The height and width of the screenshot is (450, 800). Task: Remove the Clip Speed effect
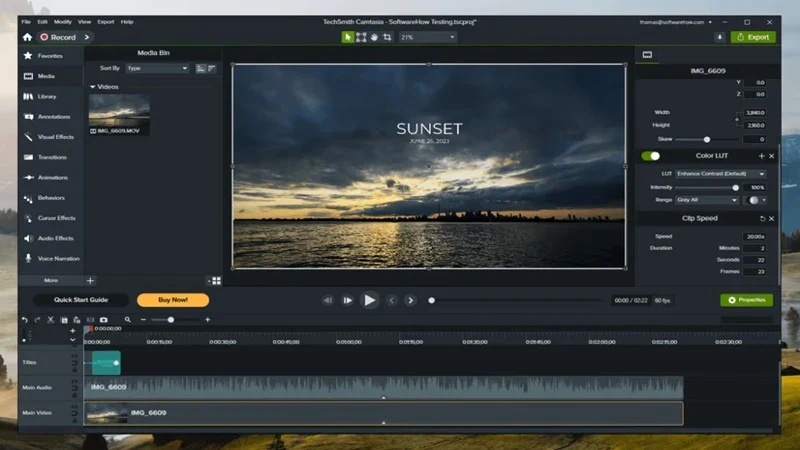point(771,218)
